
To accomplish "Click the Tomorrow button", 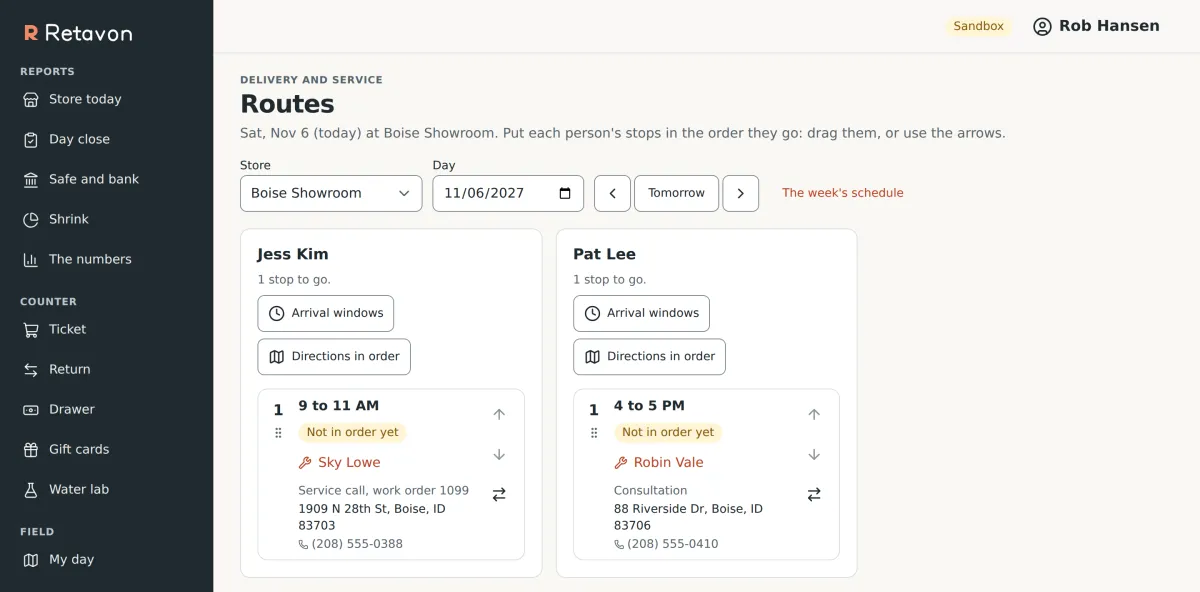I will click(676, 193).
